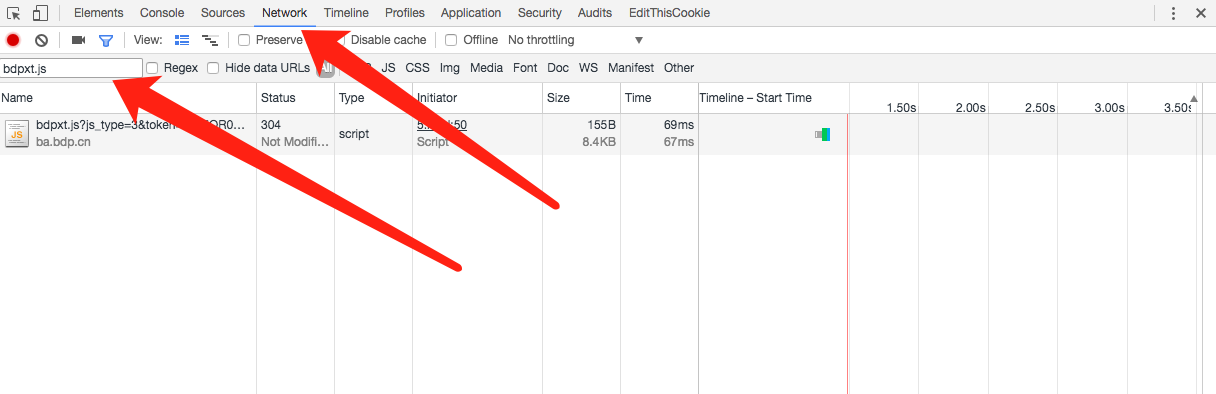This screenshot has width=1216, height=394.
Task: Show overview waterfall view icon
Action: (x=210, y=40)
